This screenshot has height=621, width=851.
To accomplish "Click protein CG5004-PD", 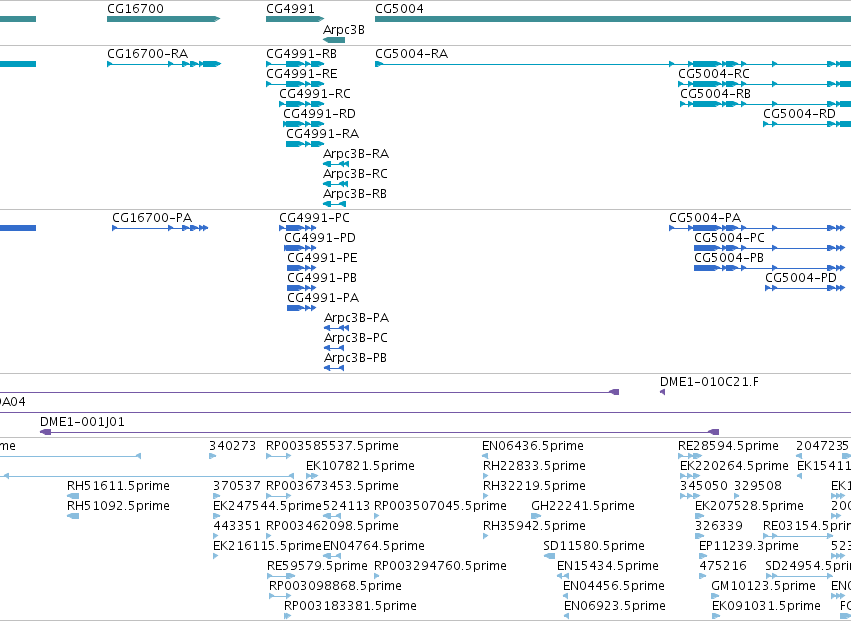I will tap(801, 278).
